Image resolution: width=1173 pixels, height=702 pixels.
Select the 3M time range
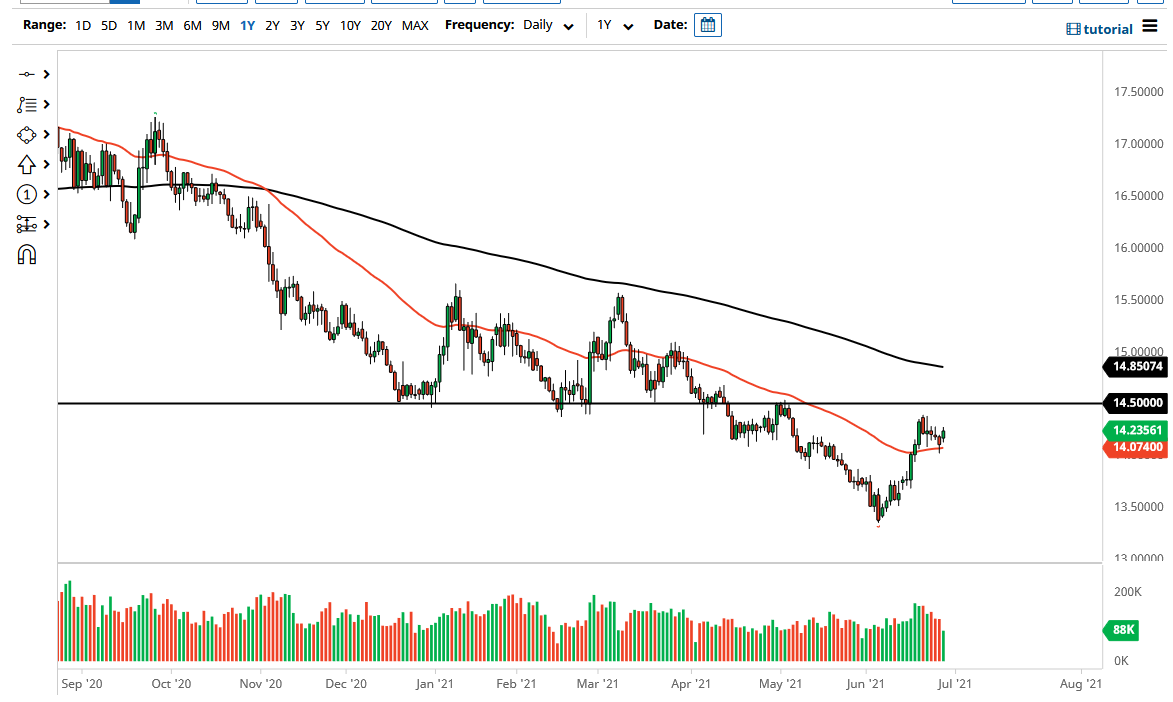tap(163, 25)
